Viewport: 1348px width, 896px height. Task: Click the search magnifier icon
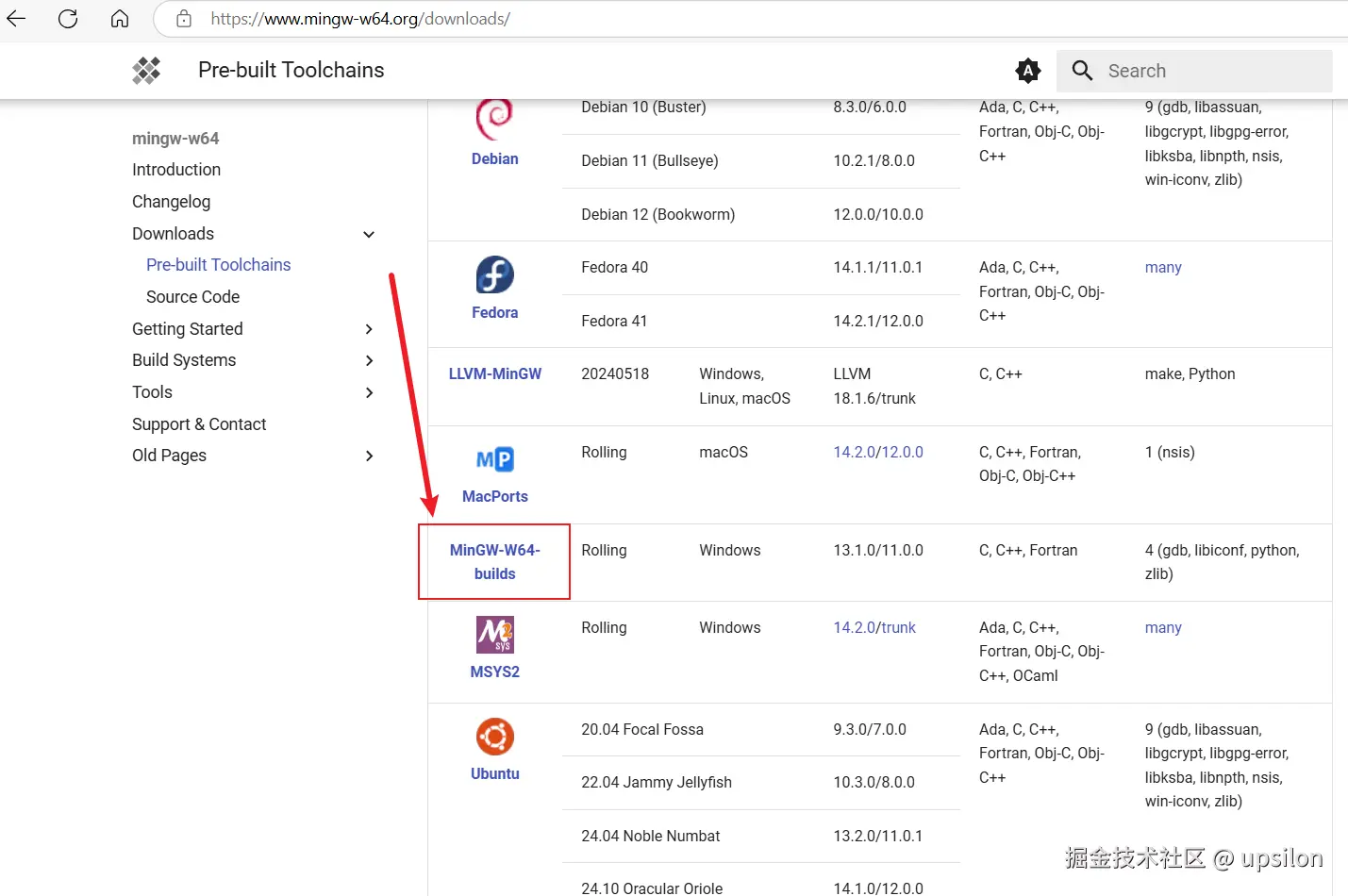[1082, 71]
